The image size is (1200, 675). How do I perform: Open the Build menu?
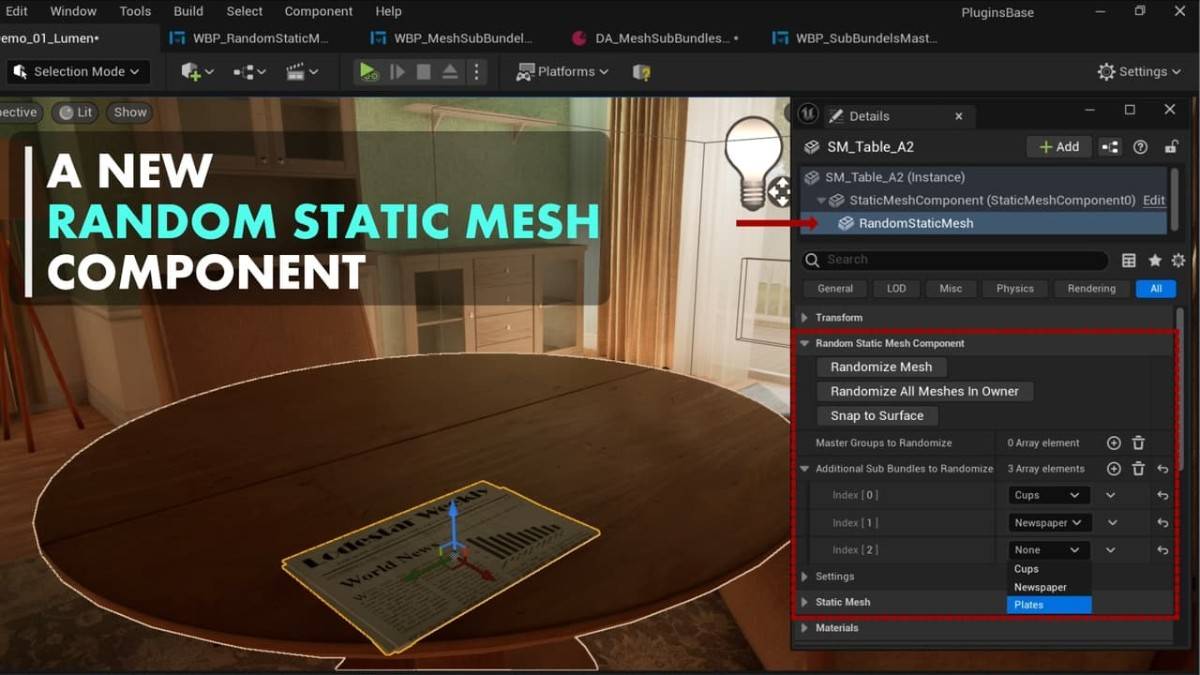point(188,11)
